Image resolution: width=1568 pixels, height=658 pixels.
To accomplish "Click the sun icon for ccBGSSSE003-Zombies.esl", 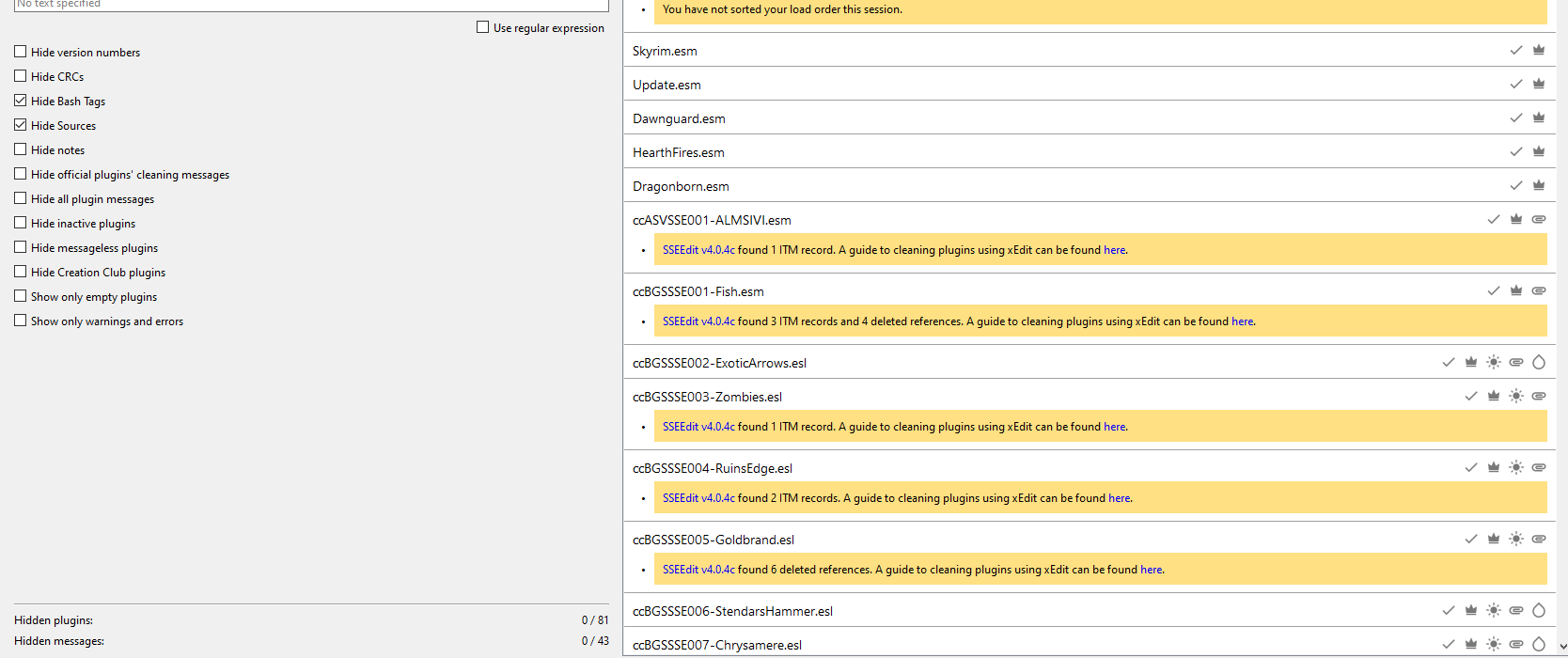I will (1516, 397).
